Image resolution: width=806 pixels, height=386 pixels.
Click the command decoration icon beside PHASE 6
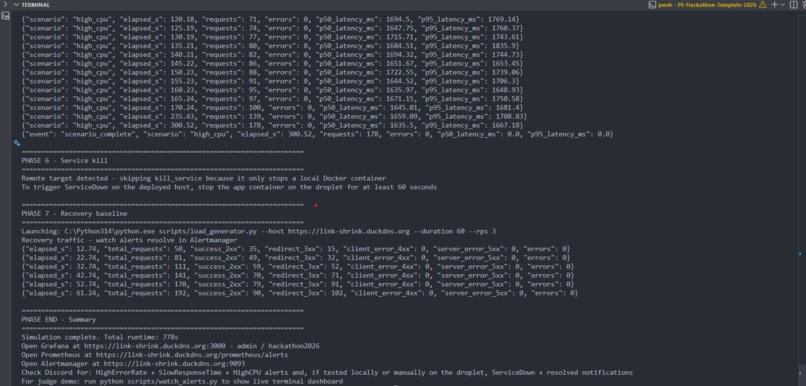click(x=17, y=143)
